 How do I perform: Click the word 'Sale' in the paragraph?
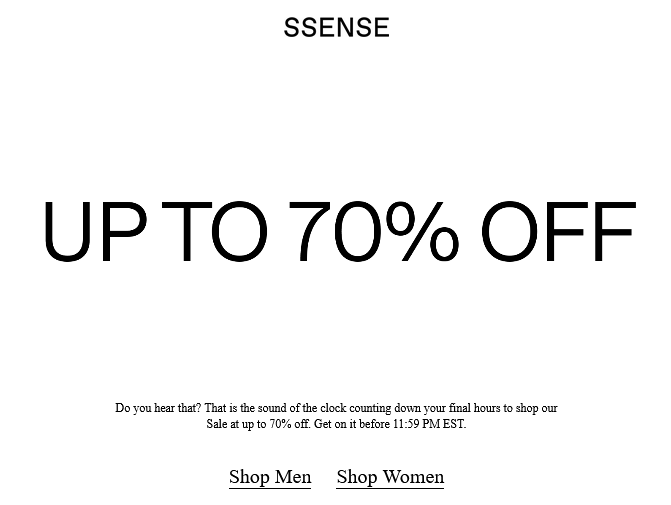tap(217, 424)
